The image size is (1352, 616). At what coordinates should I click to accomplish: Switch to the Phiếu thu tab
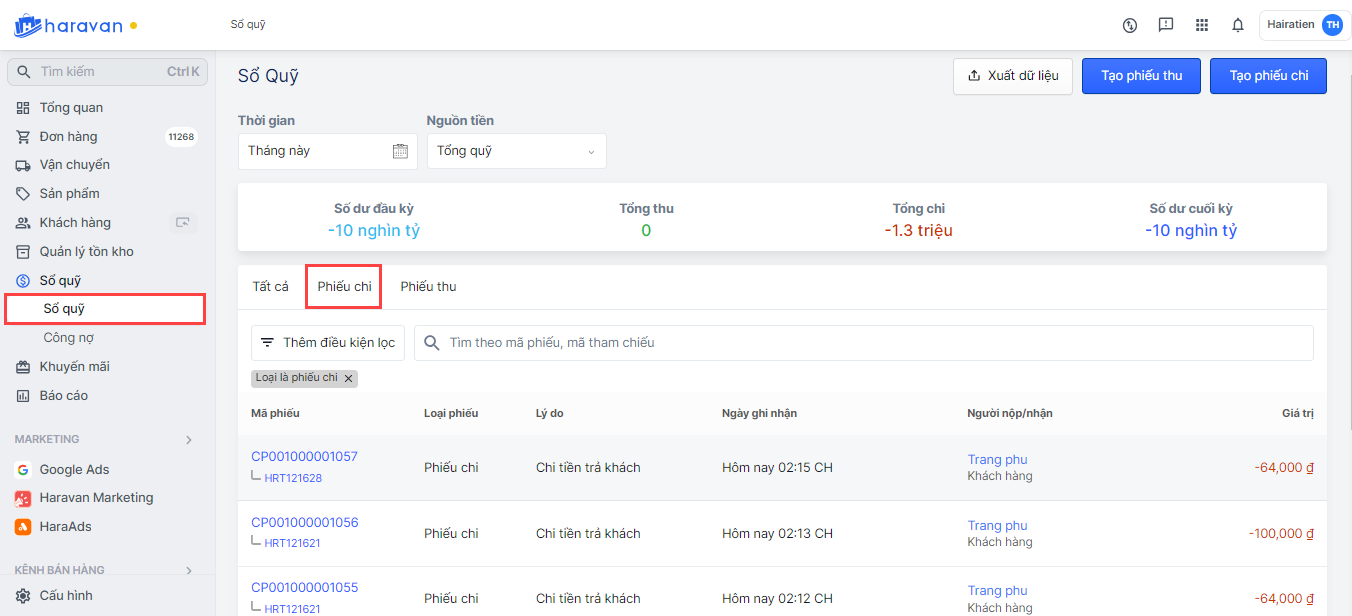[428, 287]
